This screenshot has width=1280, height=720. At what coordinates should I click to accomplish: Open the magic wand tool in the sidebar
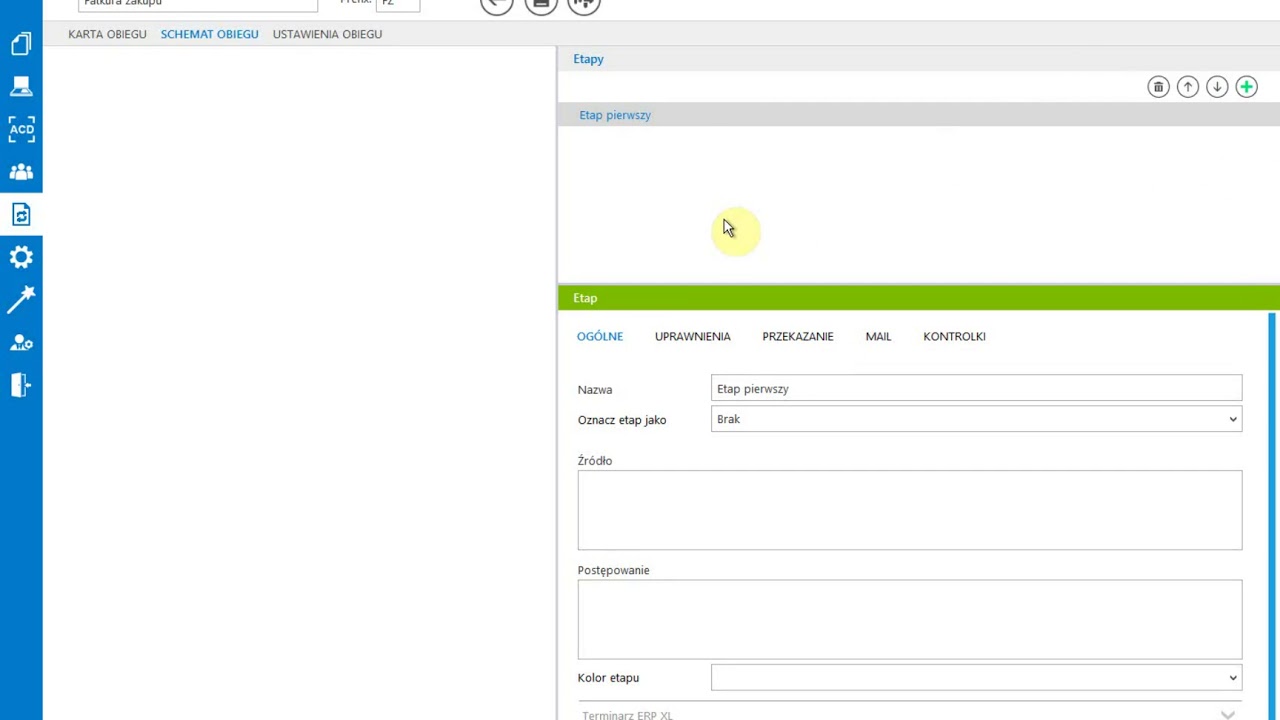click(21, 299)
